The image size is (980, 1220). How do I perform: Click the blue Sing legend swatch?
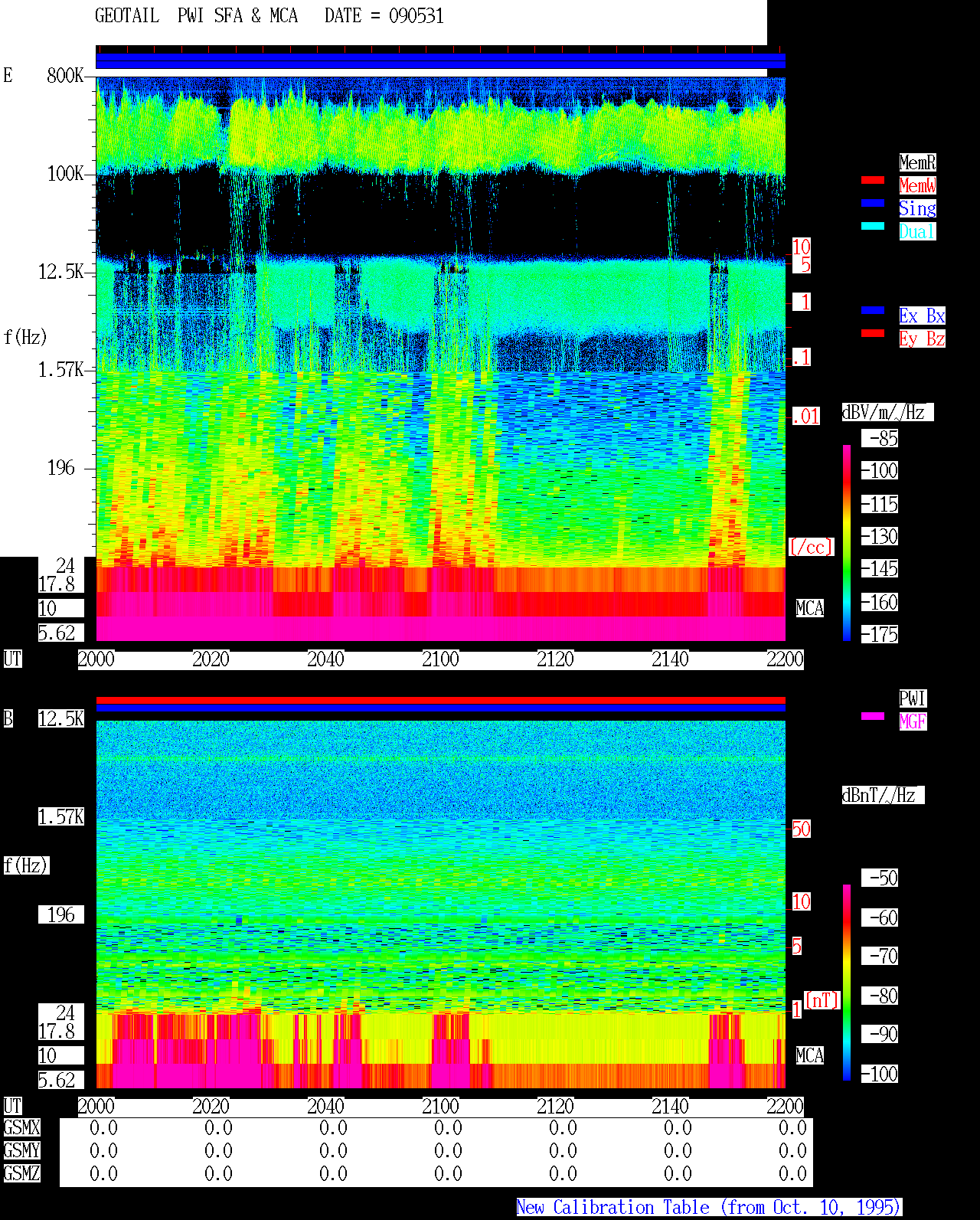tap(873, 203)
